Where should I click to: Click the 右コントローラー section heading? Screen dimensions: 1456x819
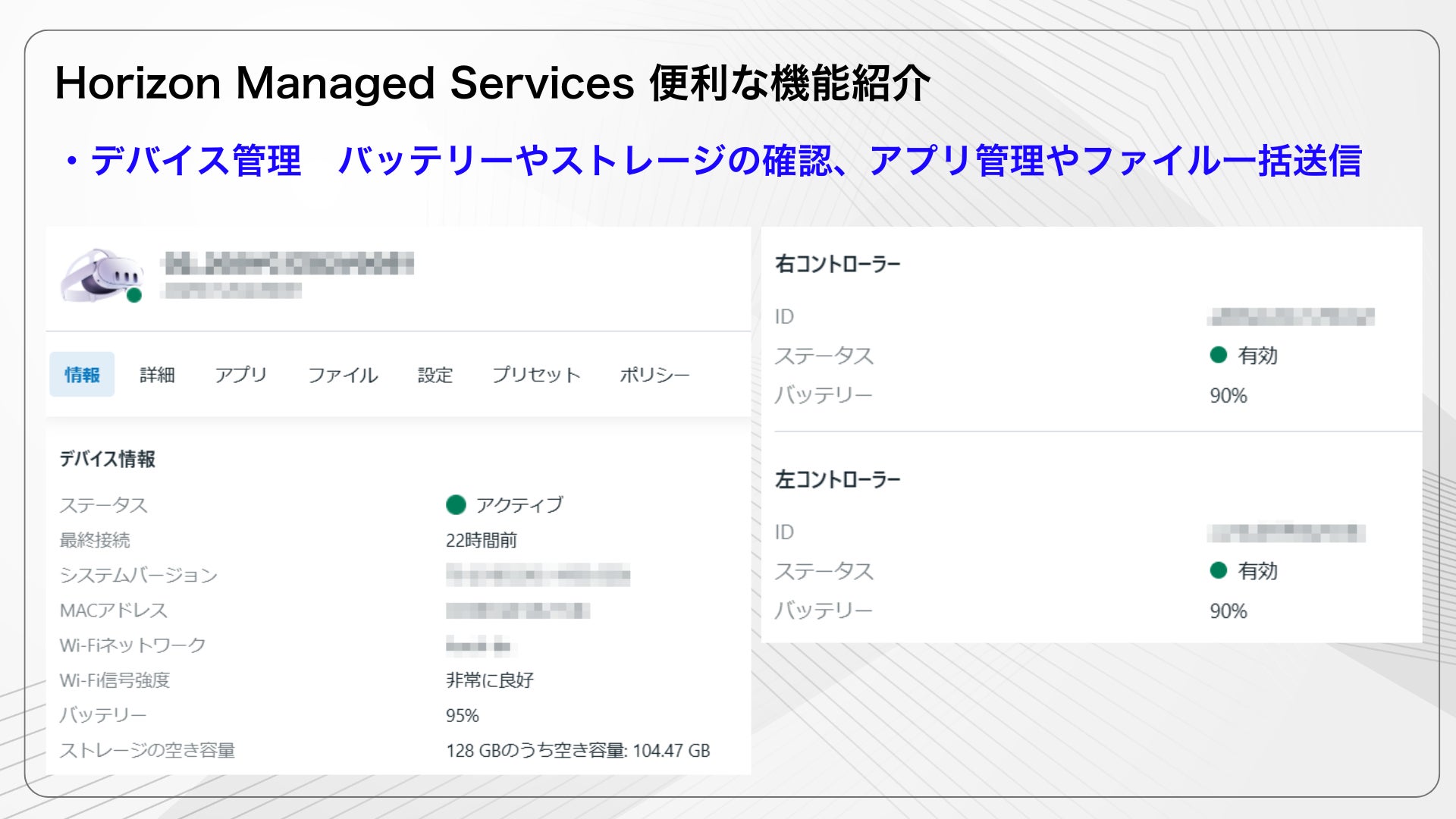pos(837,264)
